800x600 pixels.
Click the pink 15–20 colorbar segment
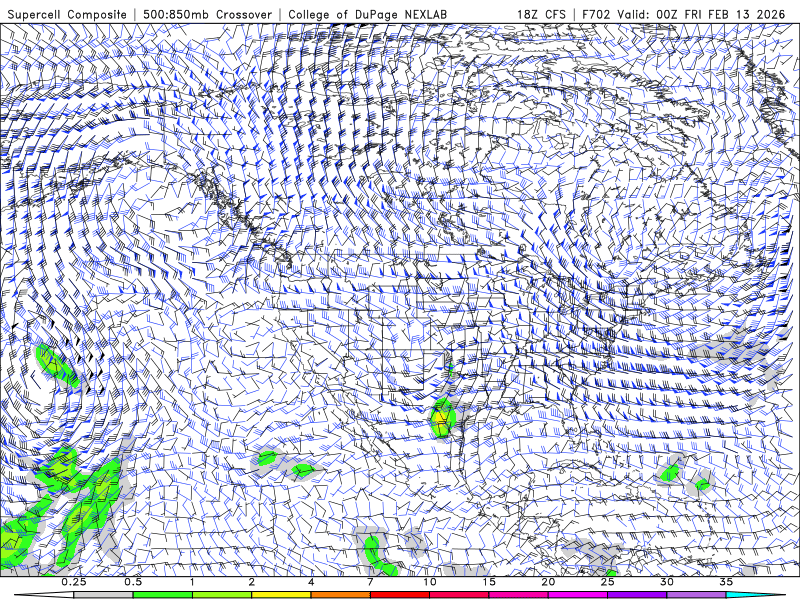click(518, 595)
